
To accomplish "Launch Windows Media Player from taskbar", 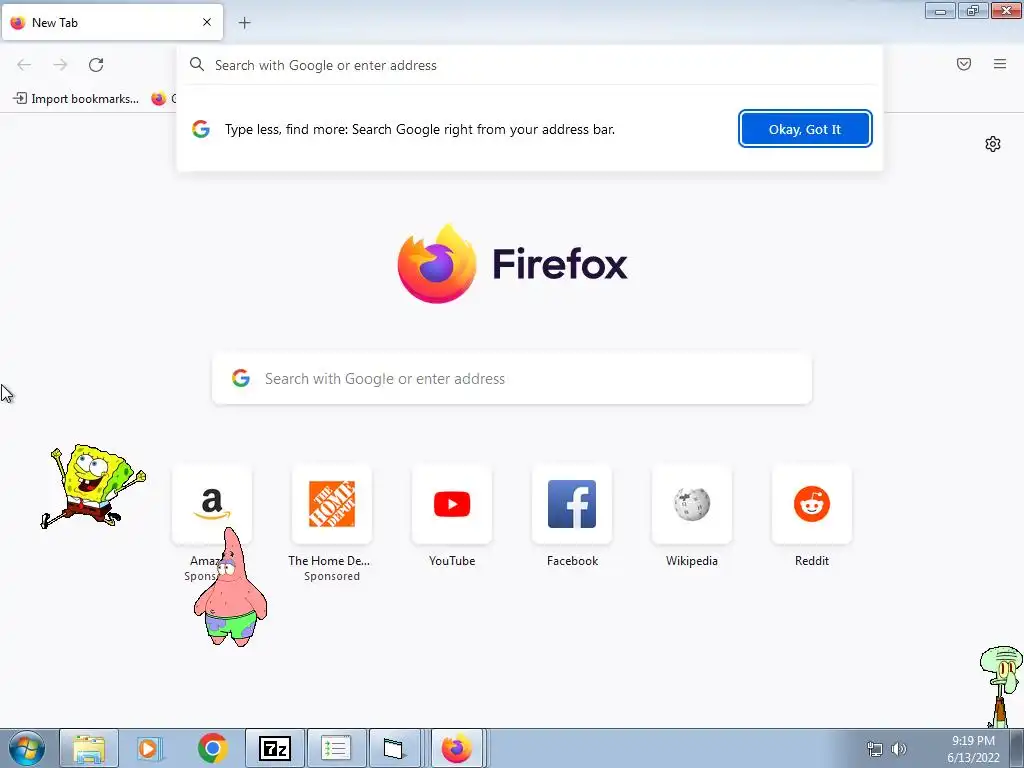I will click(x=150, y=748).
